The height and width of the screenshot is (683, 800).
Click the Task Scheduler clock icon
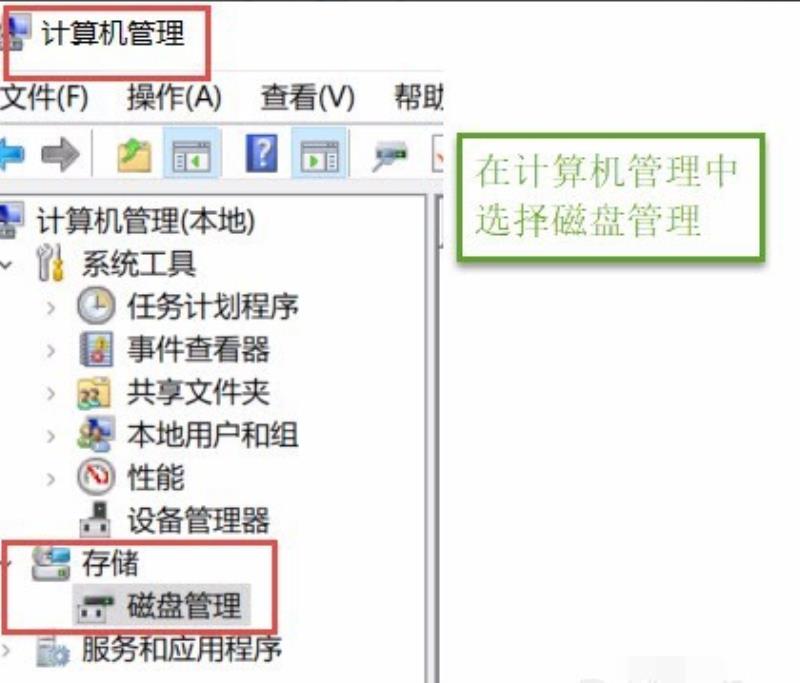[96, 305]
